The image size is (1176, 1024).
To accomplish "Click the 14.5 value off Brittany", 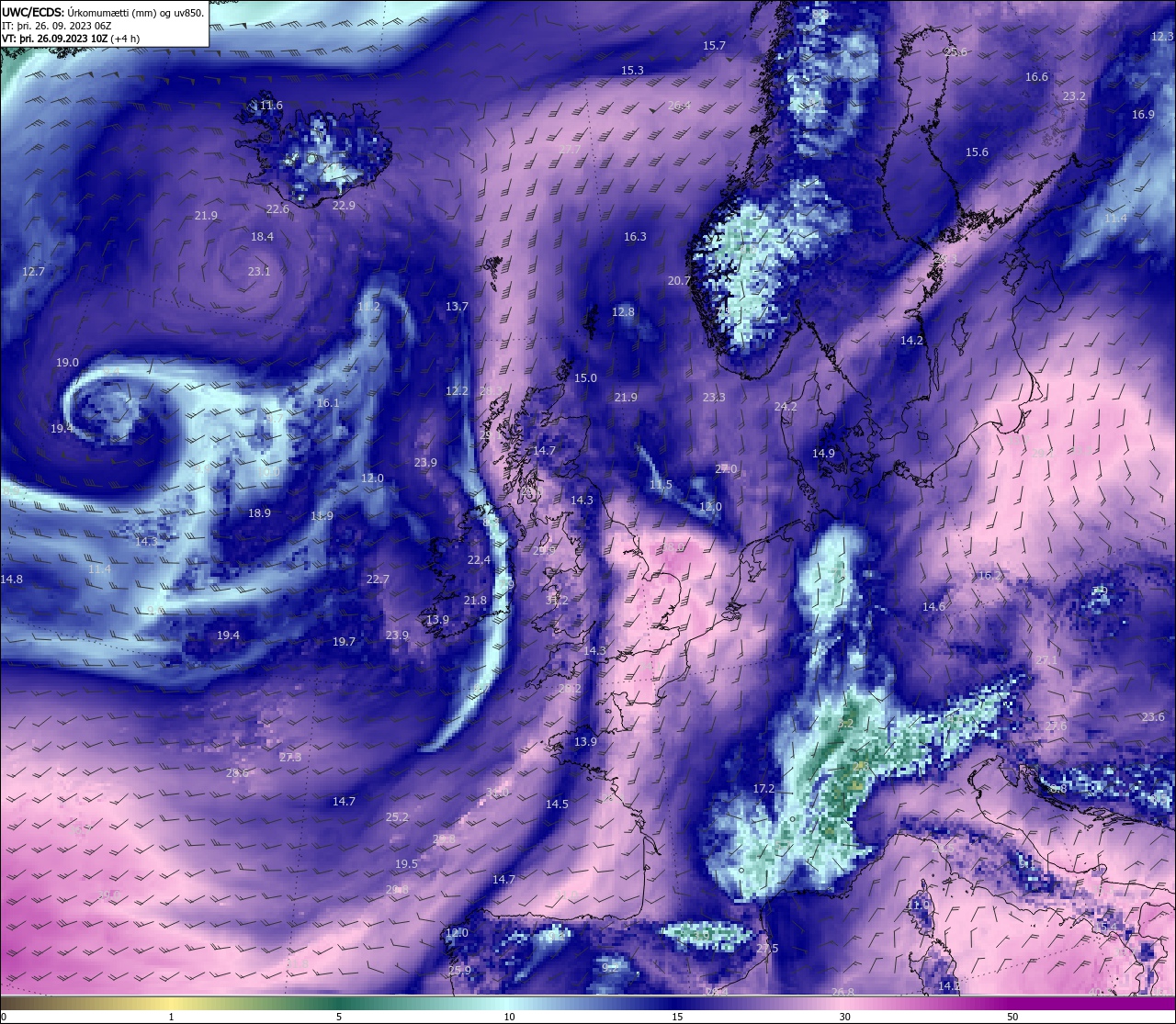I will pyautogui.click(x=557, y=805).
